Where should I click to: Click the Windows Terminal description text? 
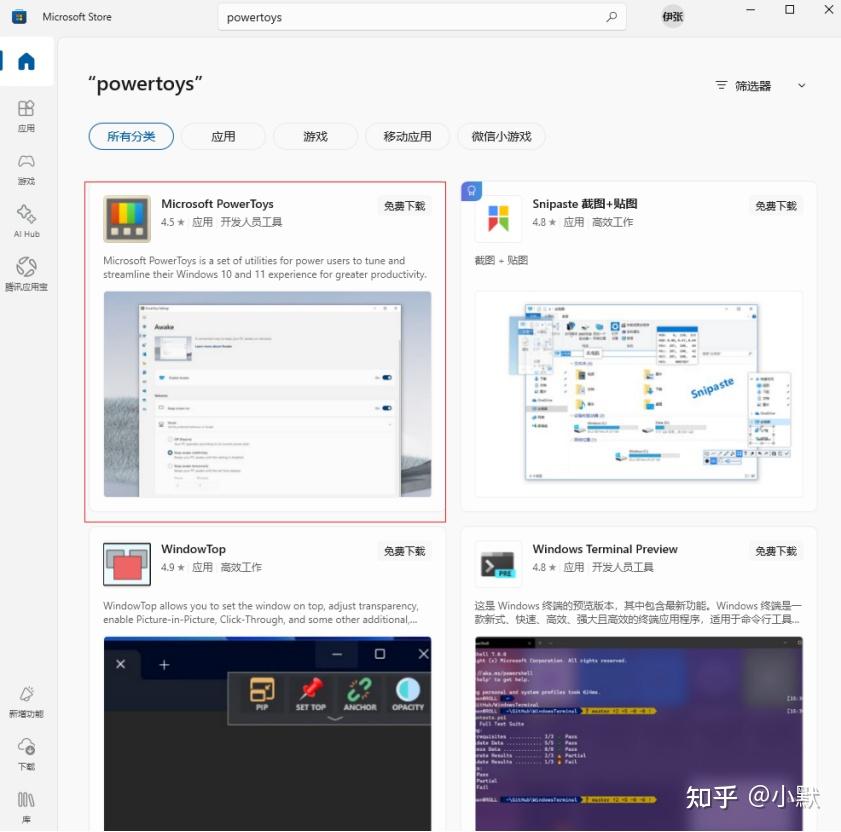click(638, 613)
